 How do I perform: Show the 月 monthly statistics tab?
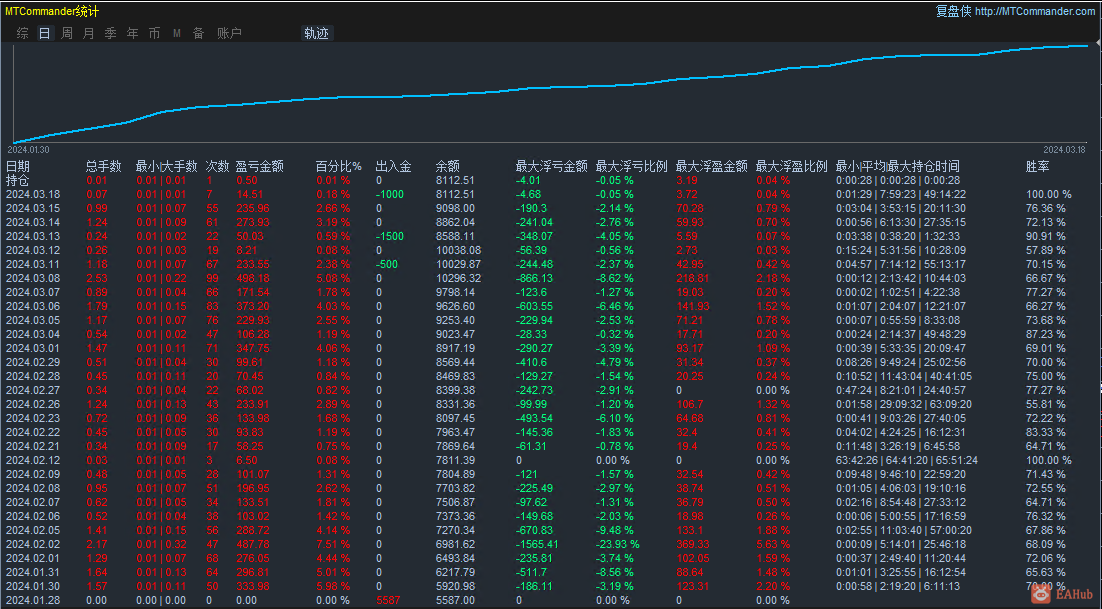click(89, 33)
